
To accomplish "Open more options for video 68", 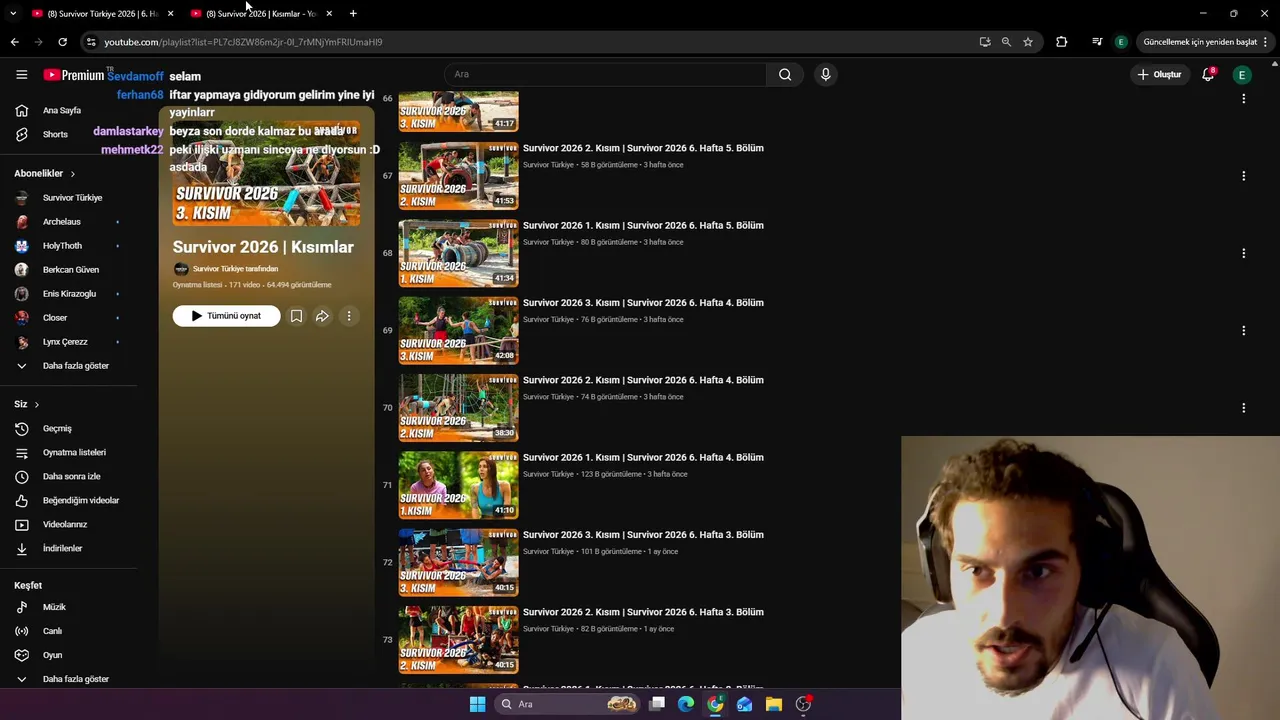I will [1244, 253].
